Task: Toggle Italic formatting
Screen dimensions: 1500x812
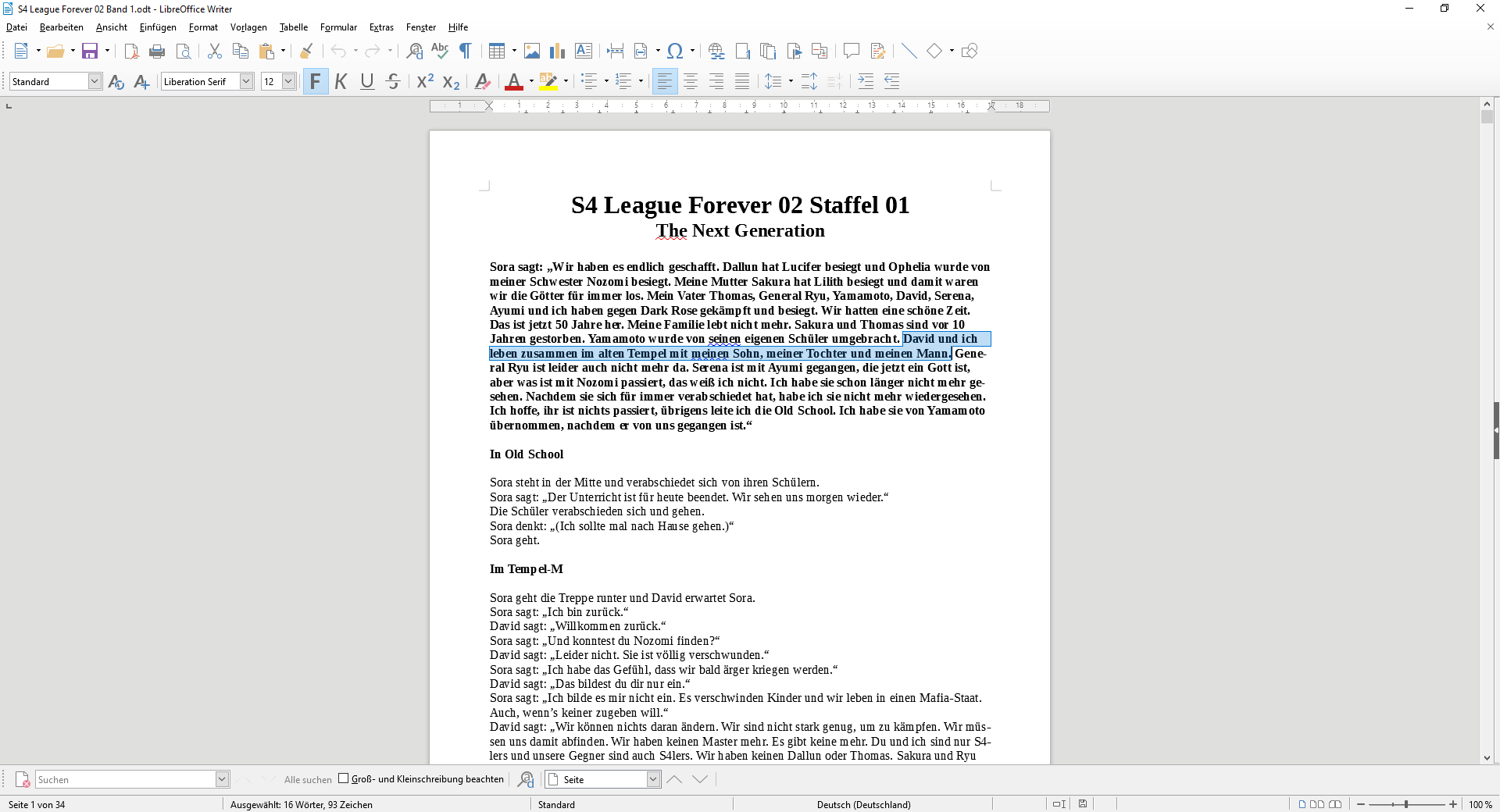Action: click(x=341, y=81)
